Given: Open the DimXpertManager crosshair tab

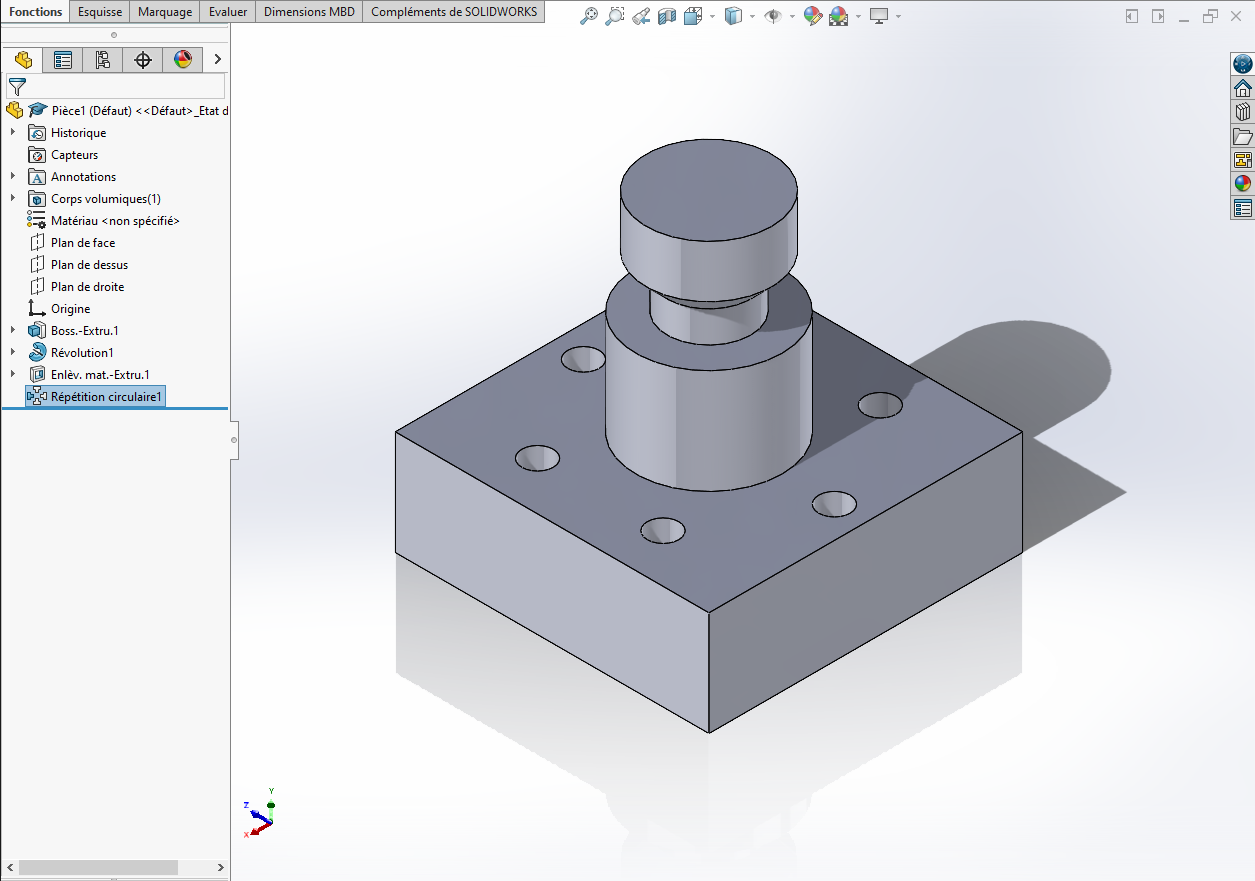Looking at the screenshot, I should point(143,60).
